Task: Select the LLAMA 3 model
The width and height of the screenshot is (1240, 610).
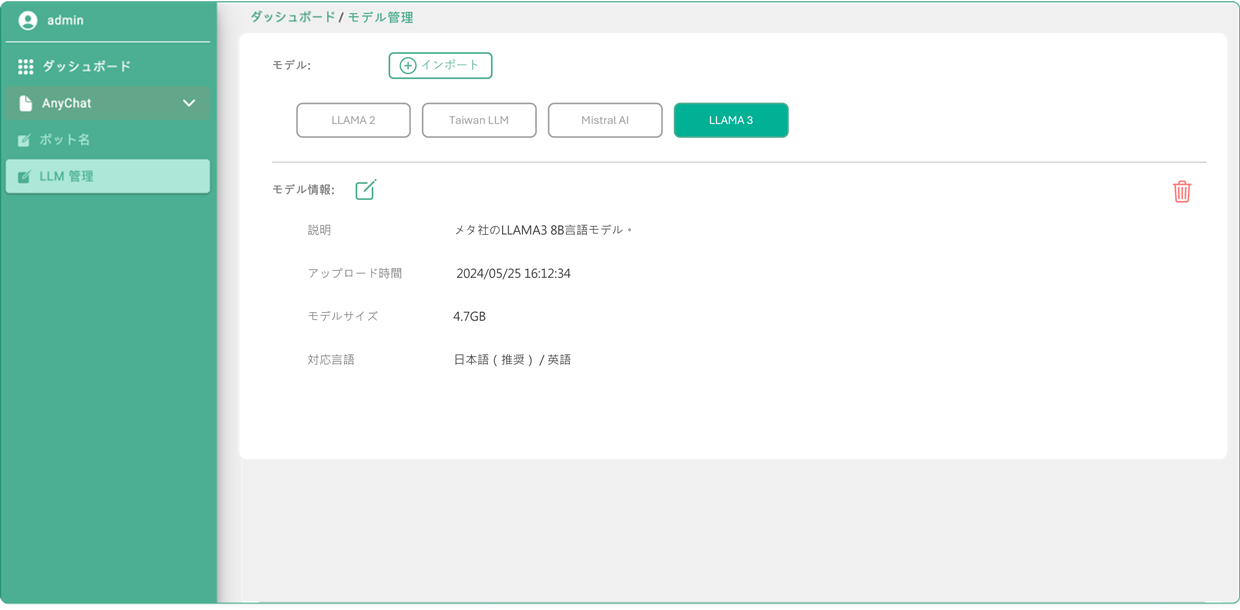Action: tap(731, 120)
